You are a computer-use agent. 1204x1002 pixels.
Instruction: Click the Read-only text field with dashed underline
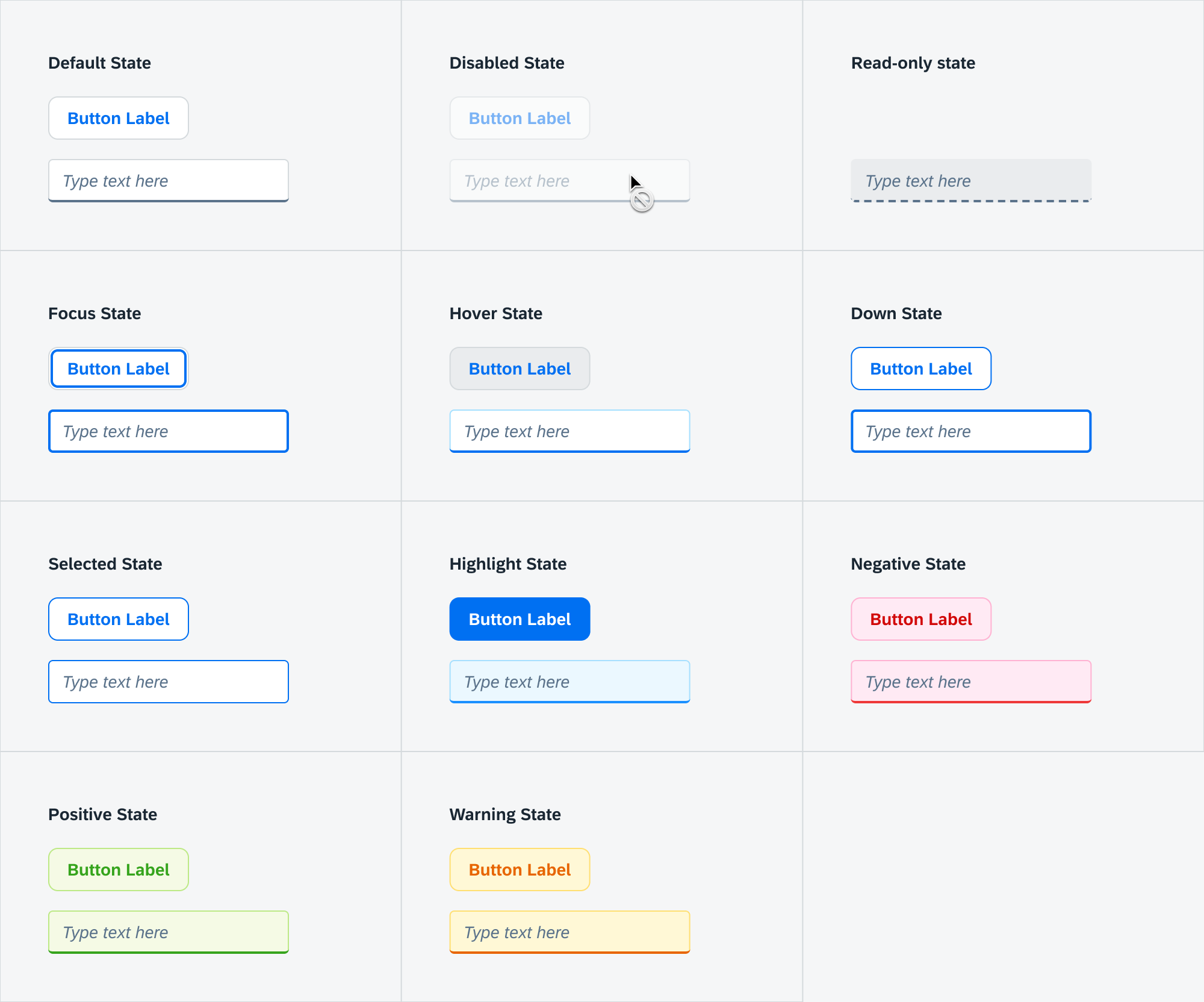coord(970,181)
